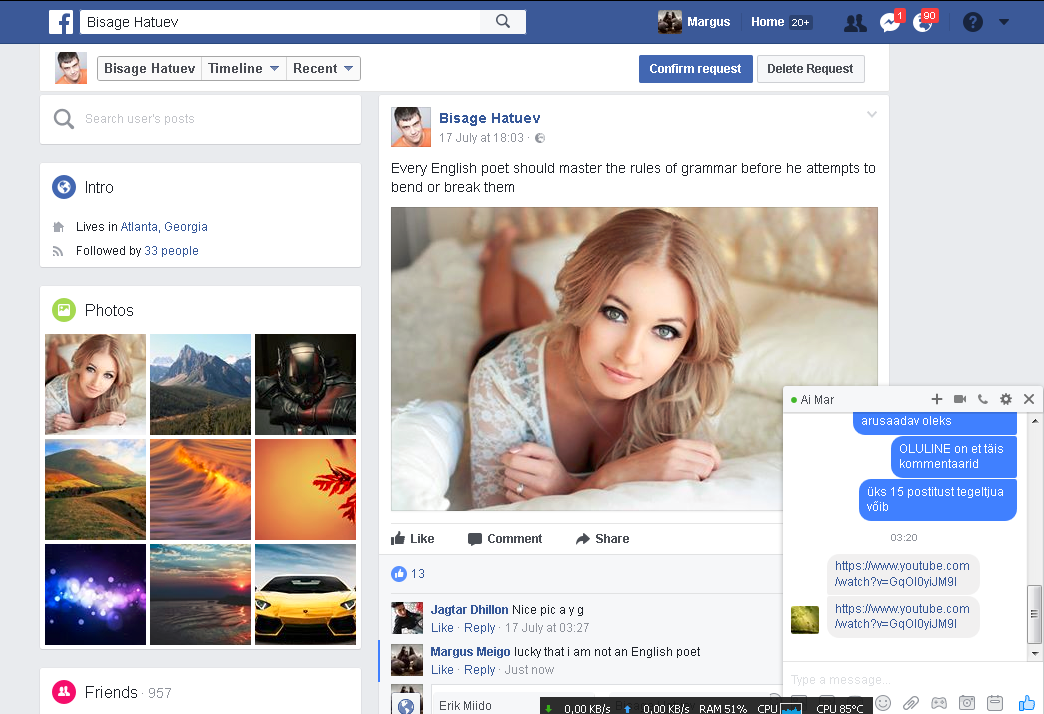This screenshot has height=714, width=1044.
Task: Start a video call in Ai Mar chat
Action: (x=959, y=399)
